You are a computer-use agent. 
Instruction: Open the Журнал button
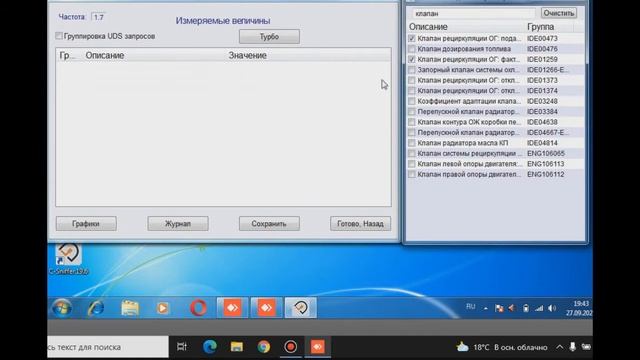[178, 223]
